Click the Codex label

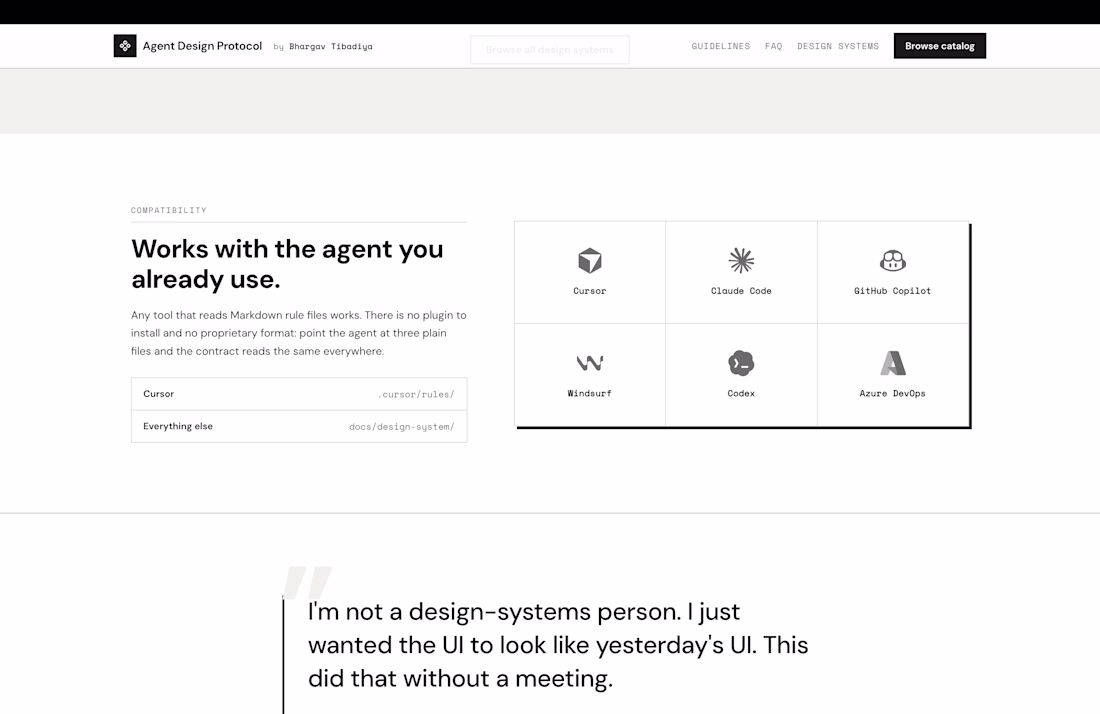point(741,393)
